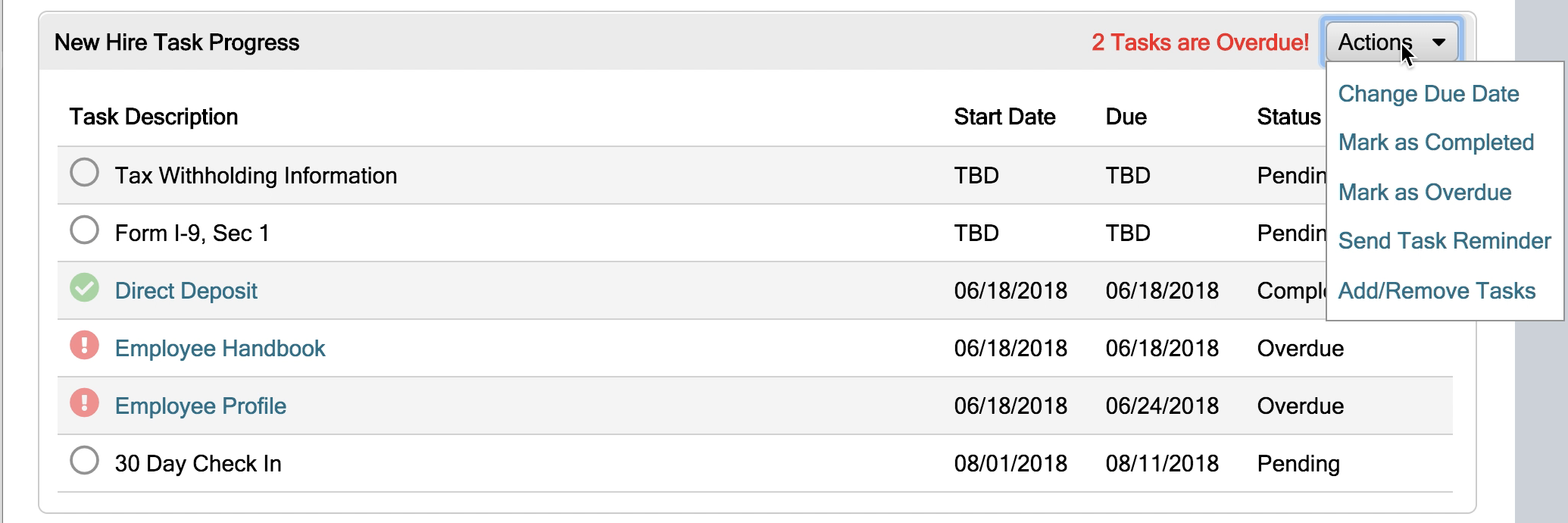Click the Due column header
1568x523 pixels.
coord(1126,117)
